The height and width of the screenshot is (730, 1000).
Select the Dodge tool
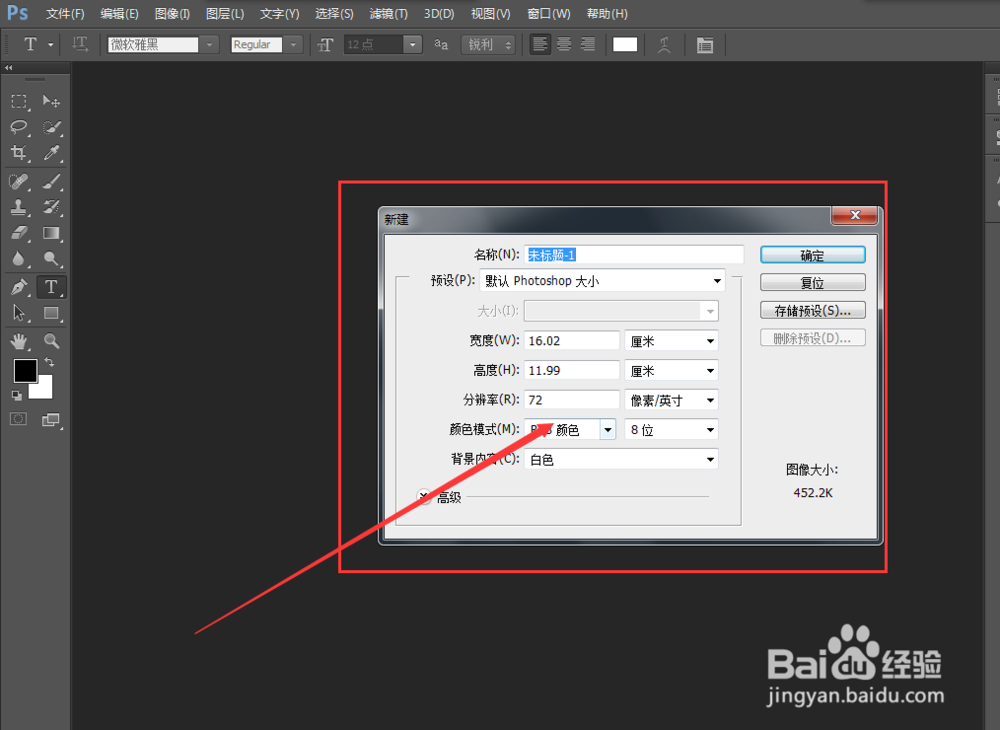pos(51,258)
